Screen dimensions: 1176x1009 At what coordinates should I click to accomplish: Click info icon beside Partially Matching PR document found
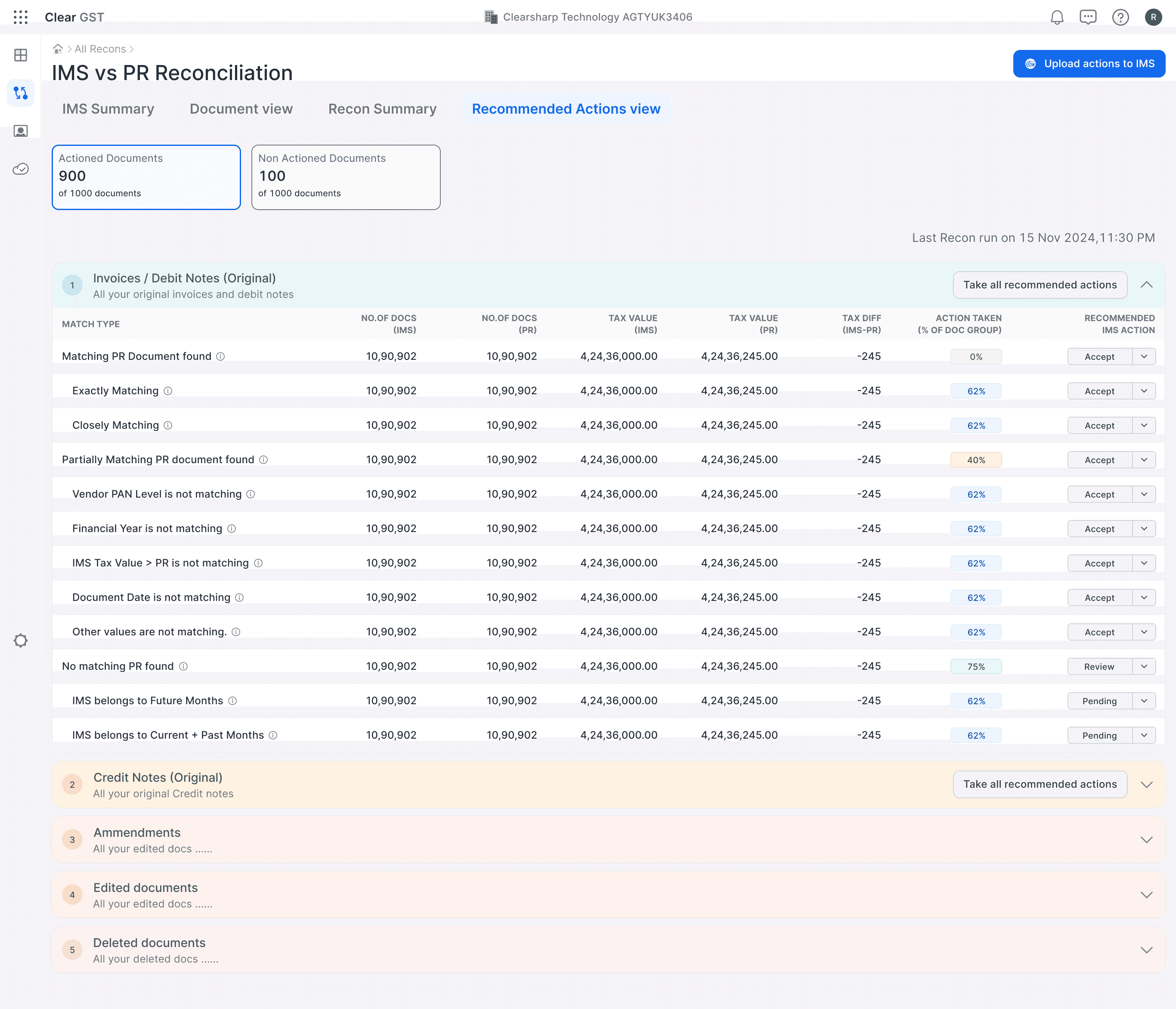pyautogui.click(x=263, y=460)
